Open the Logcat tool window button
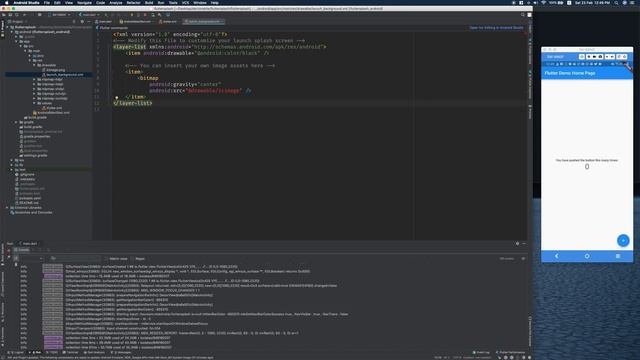This screenshot has width=640, height=360. coord(16,352)
